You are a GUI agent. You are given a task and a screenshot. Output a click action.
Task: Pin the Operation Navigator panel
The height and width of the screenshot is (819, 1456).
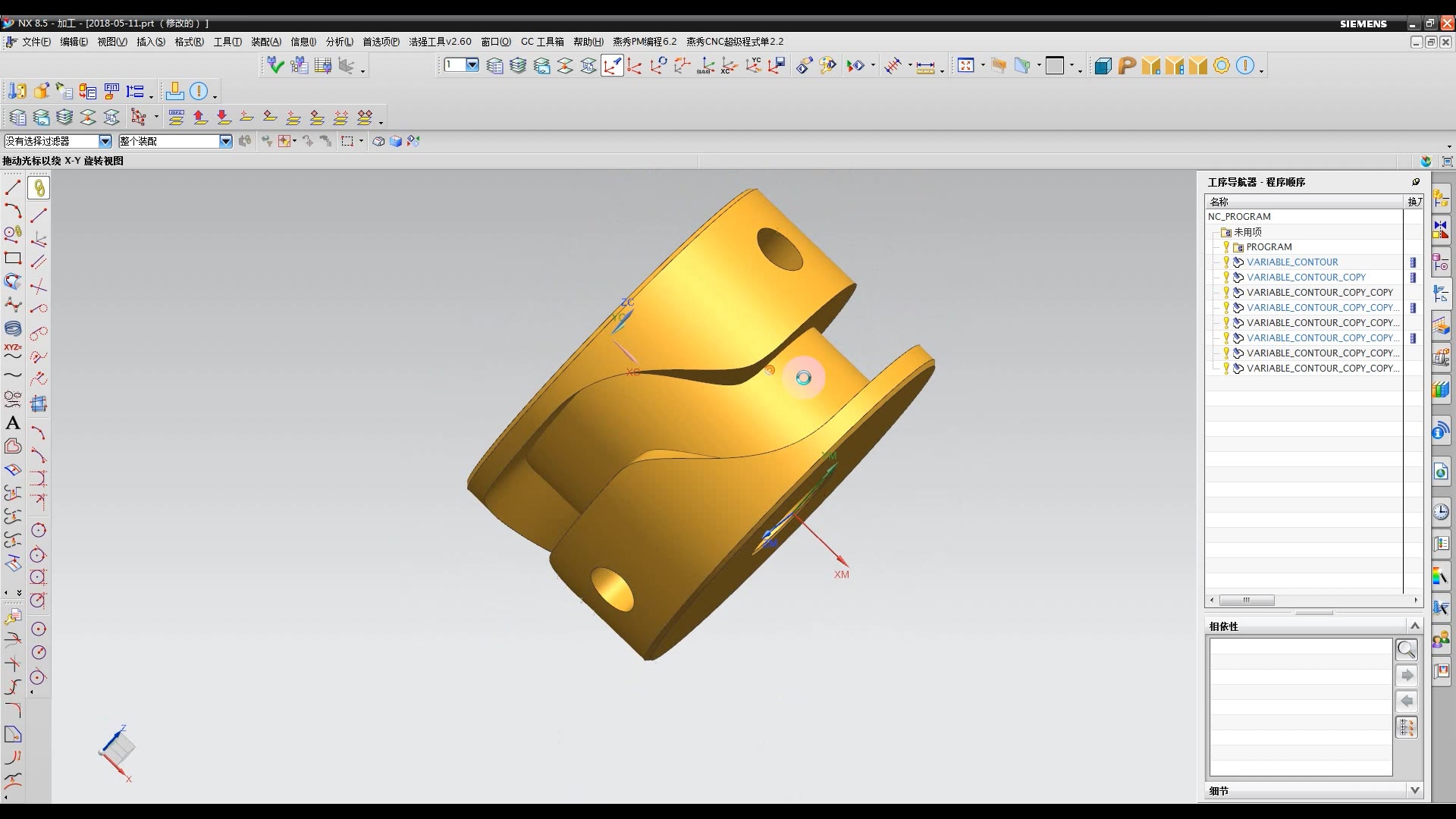point(1415,182)
